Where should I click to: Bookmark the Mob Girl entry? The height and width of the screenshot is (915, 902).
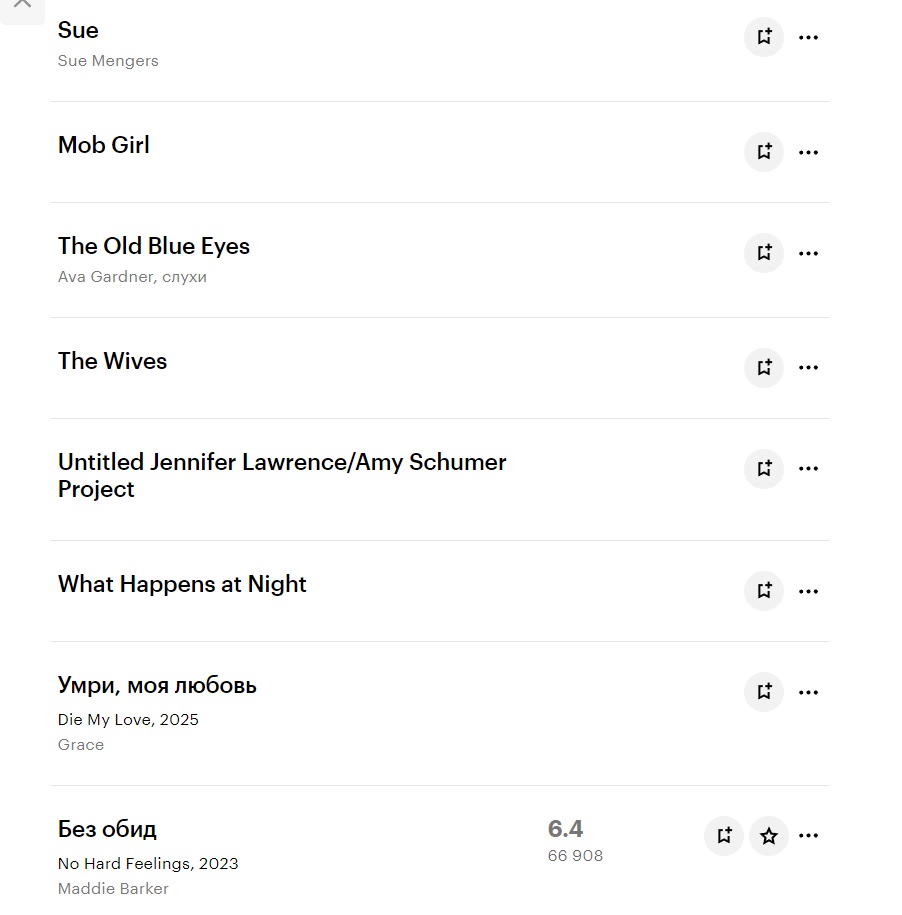764,152
